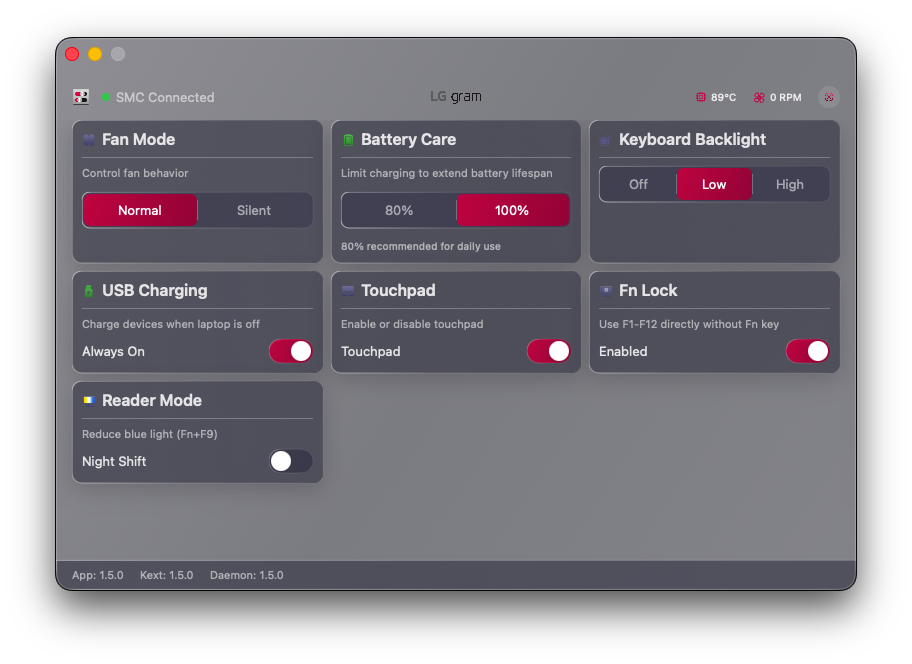Click the Fn Lock card icon

[x=605, y=291]
